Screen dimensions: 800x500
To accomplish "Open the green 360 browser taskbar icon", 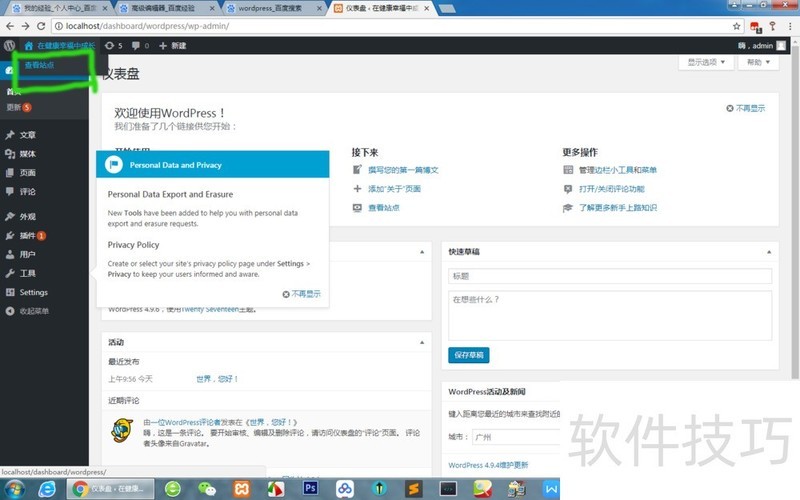I will tap(172, 489).
